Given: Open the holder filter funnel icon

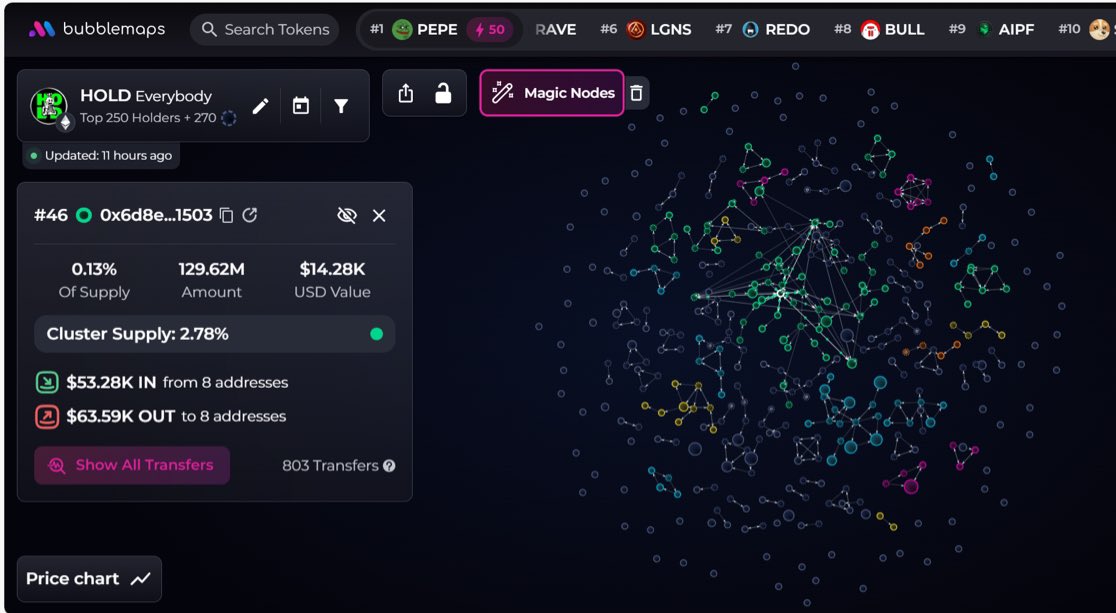Looking at the screenshot, I should pos(342,106).
